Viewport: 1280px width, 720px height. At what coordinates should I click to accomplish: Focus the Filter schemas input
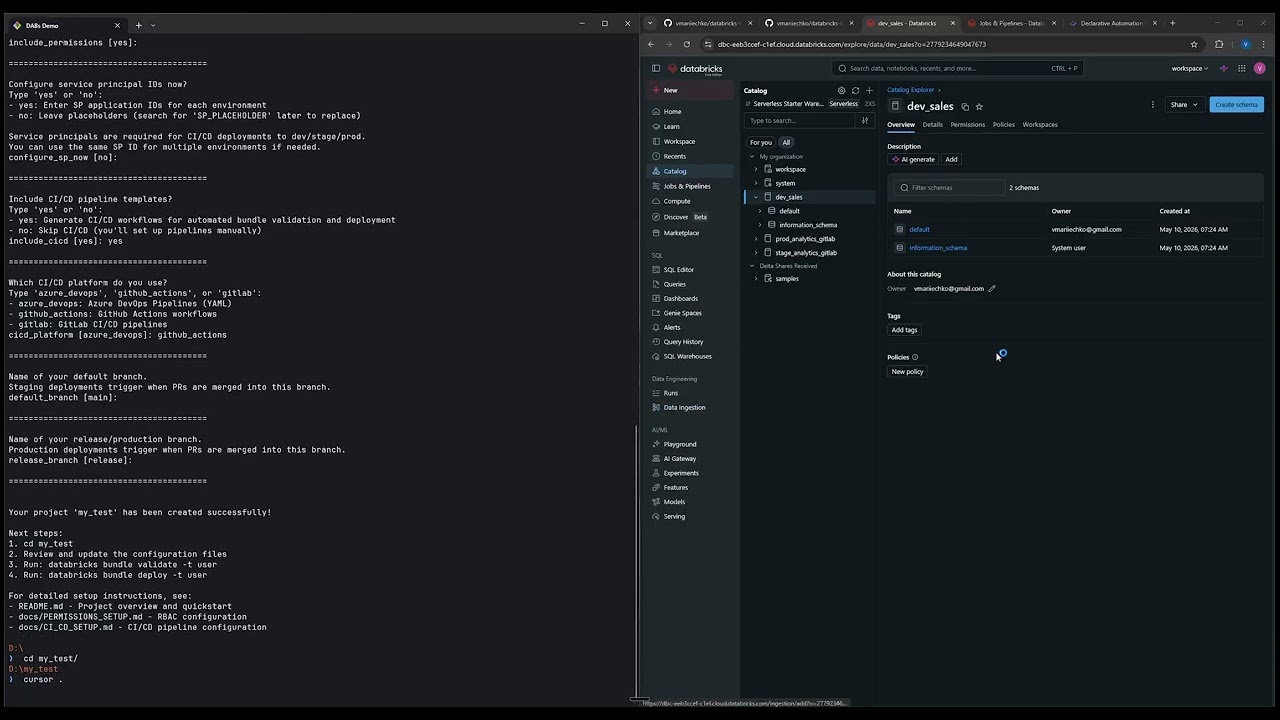point(950,188)
